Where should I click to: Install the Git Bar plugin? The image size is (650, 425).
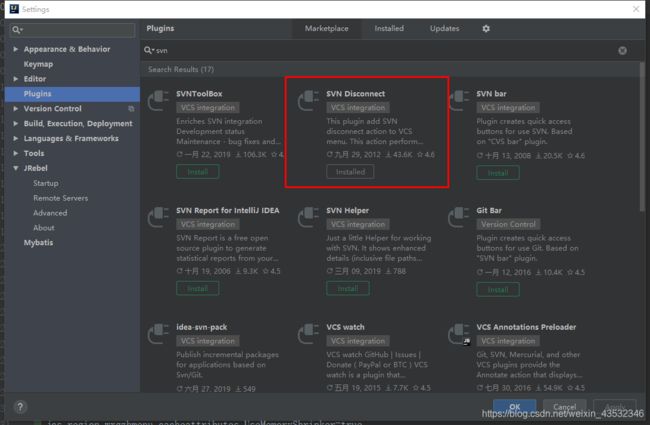click(x=498, y=289)
